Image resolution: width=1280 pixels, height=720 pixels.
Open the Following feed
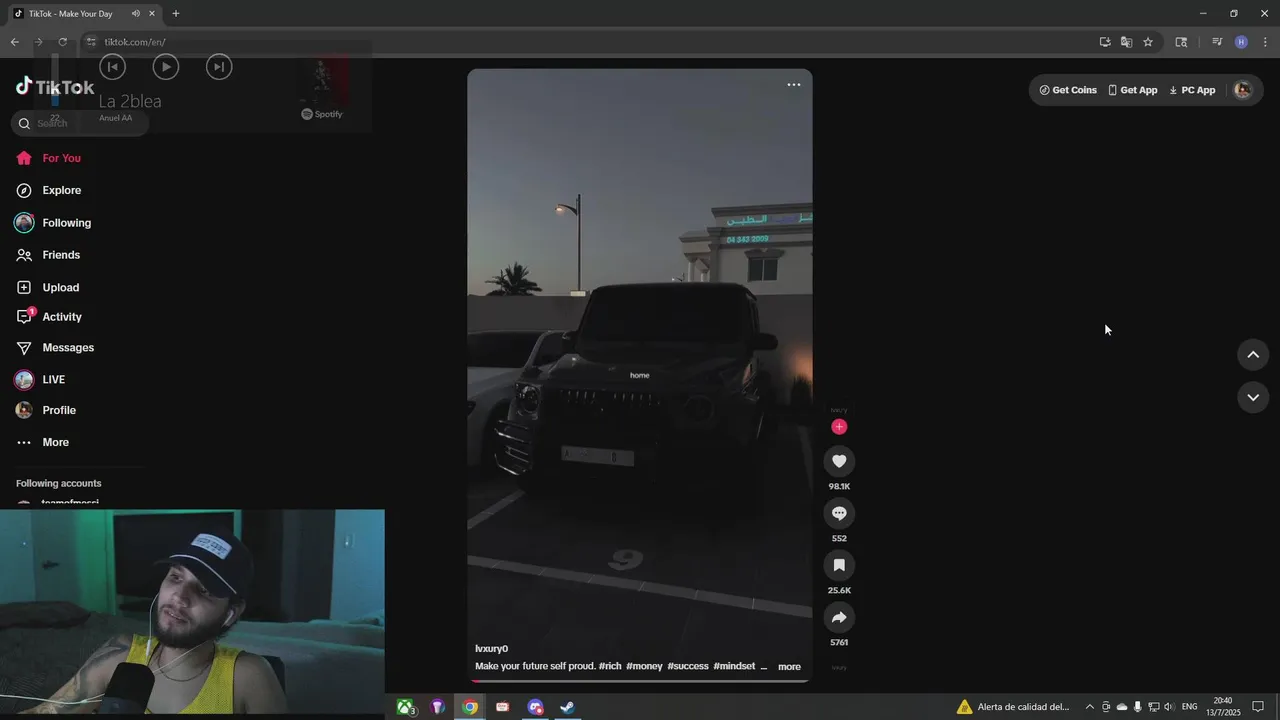(x=53, y=223)
